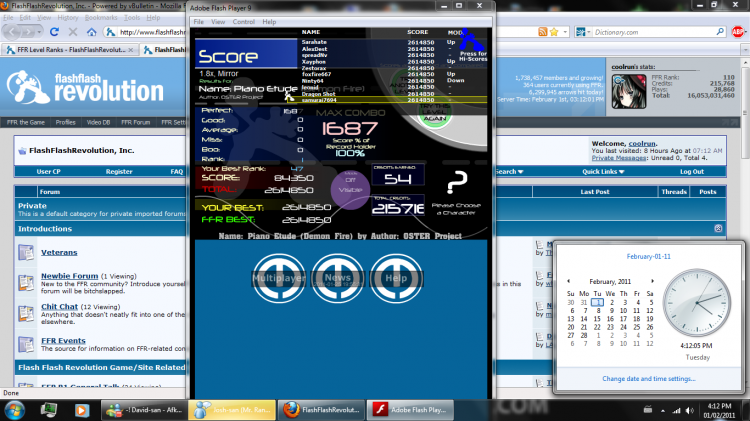Screen dimensions: 750x421
Task: Click the question mark choose character icon
Action: (457, 182)
